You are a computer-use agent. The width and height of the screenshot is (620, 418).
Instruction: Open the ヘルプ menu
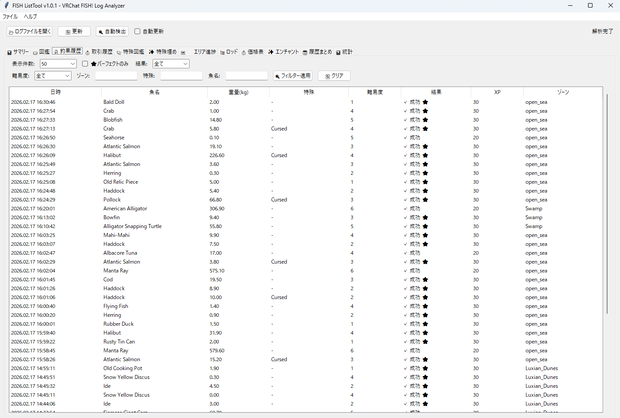(30, 17)
